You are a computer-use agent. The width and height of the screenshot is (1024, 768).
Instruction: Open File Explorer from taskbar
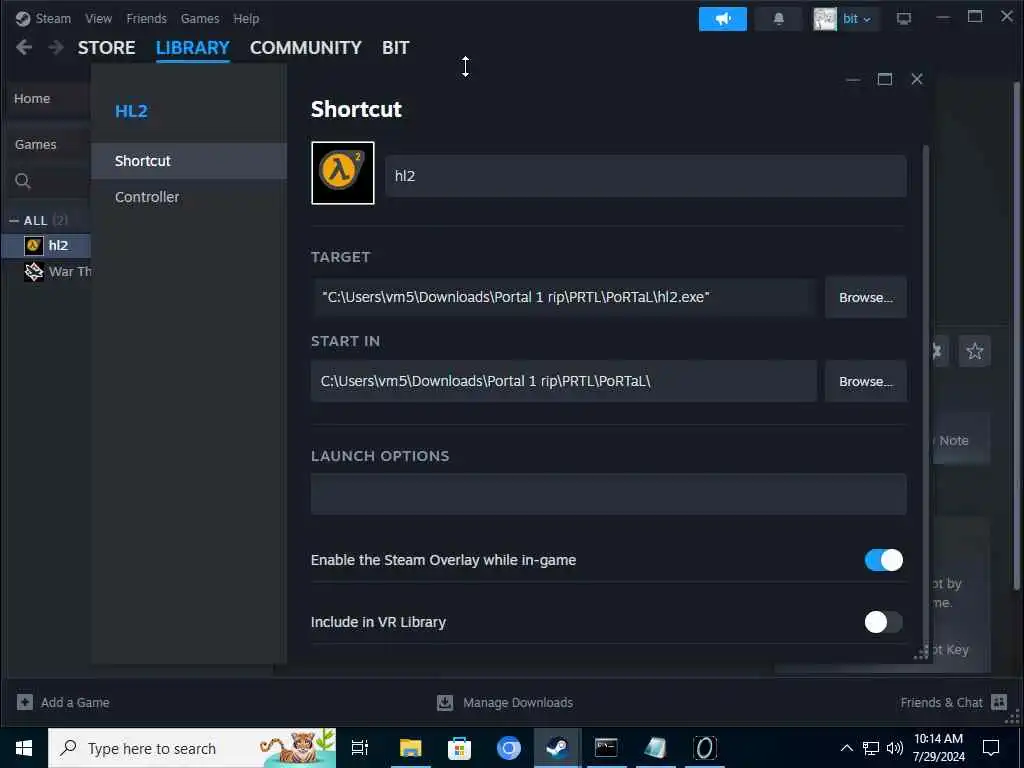click(410, 748)
